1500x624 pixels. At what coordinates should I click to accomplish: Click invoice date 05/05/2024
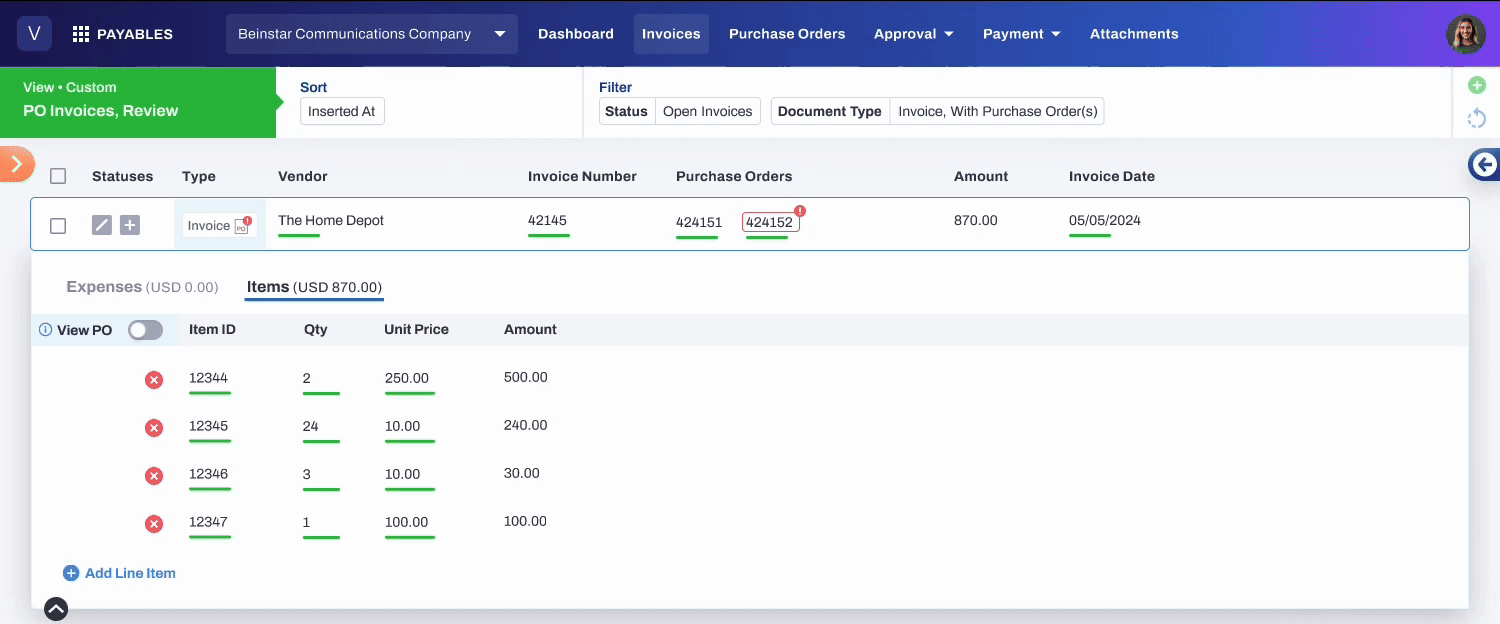click(1105, 221)
